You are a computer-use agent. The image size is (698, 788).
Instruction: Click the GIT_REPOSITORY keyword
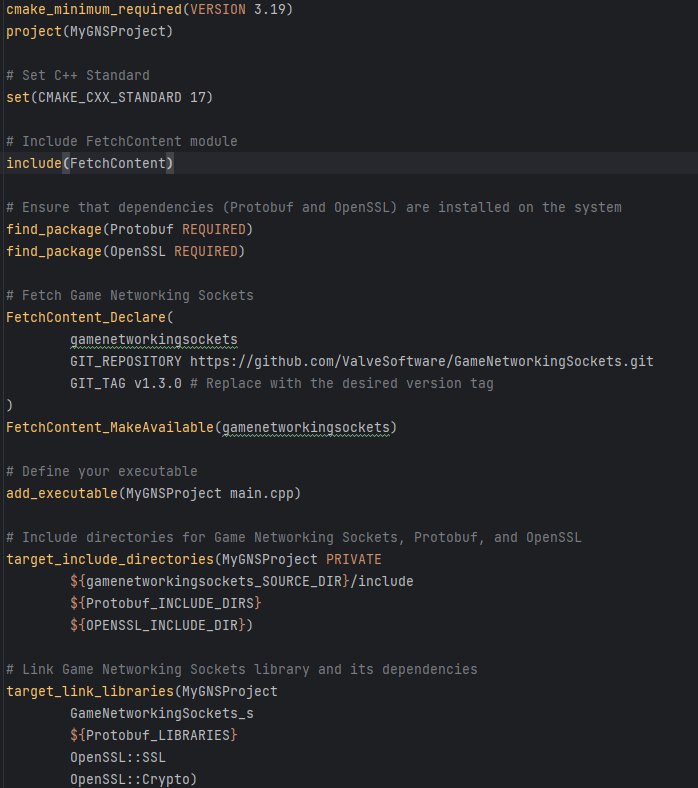pos(126,361)
